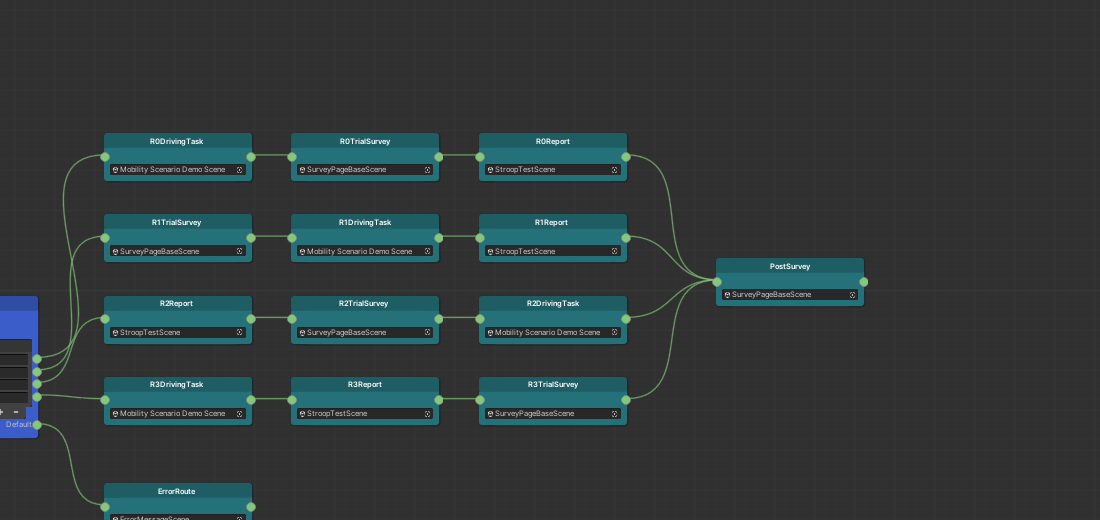This screenshot has width=1100, height=520.
Task: Open object picker for R0TrialSurvey scene field
Action: 427,170
